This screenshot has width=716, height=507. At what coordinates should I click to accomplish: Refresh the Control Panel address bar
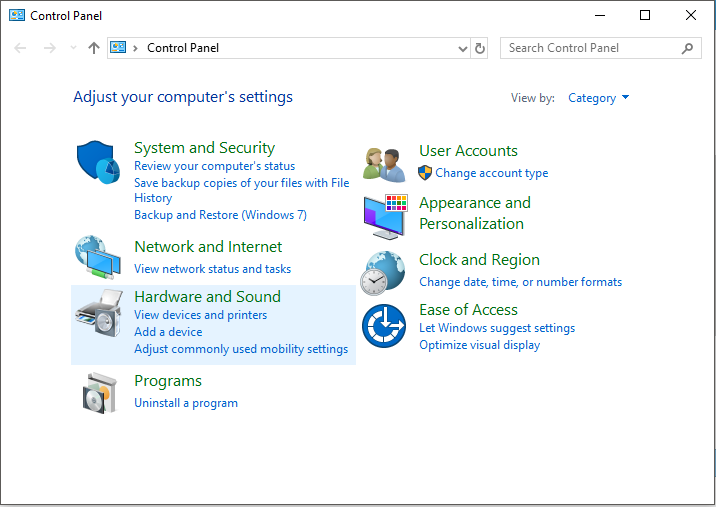tap(479, 48)
